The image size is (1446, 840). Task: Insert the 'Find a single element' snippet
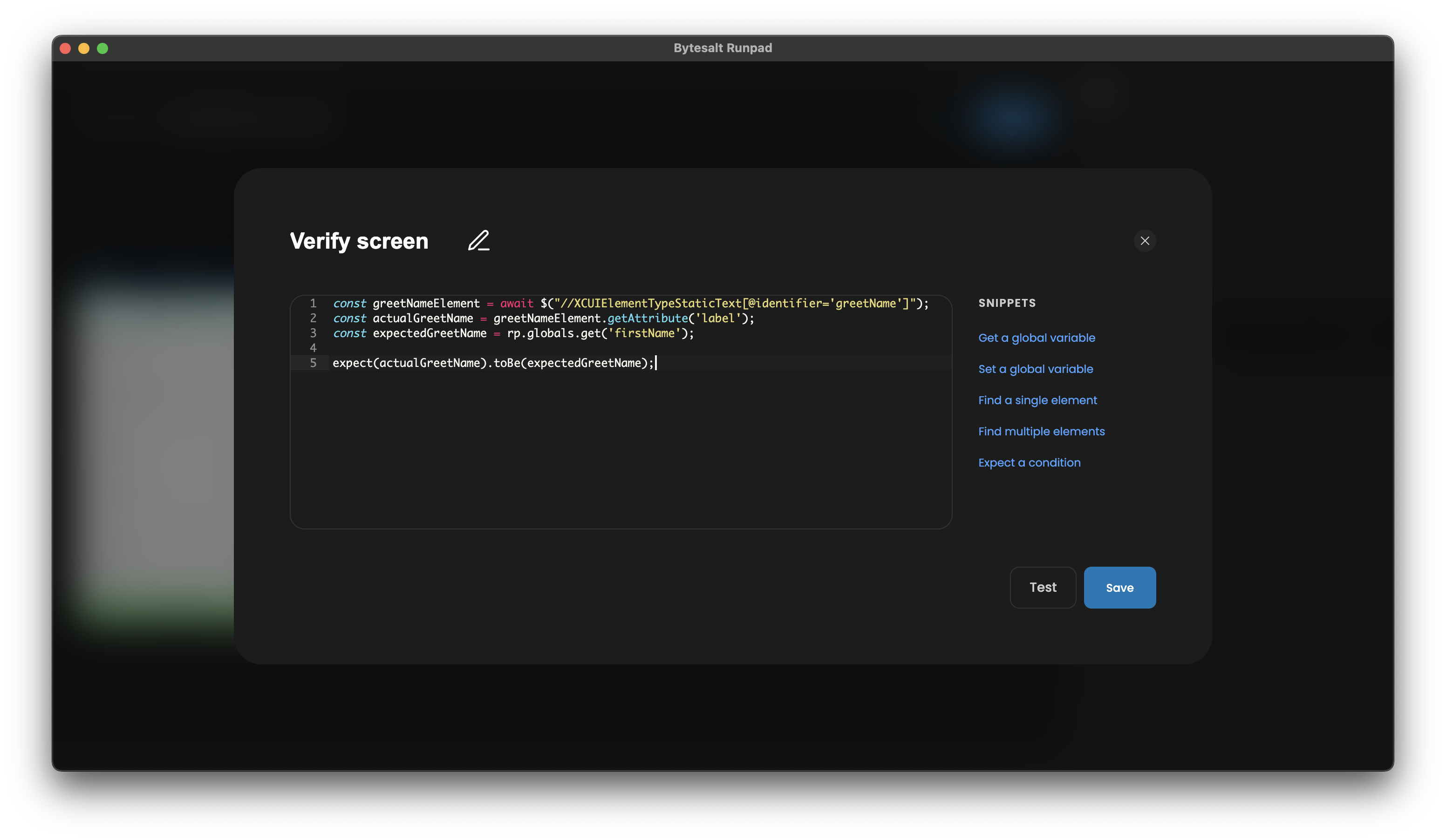tap(1037, 400)
